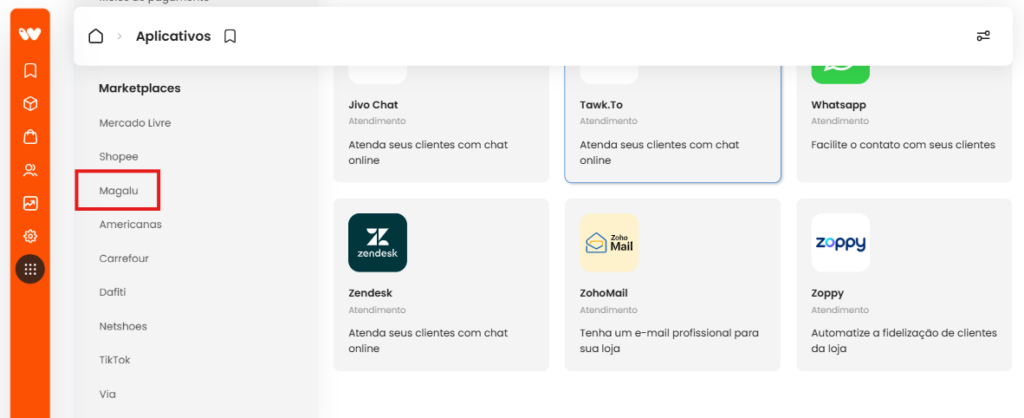Viewport: 1024px width, 418px height.
Task: Open the shopping bag orders icon
Action: click(x=30, y=137)
